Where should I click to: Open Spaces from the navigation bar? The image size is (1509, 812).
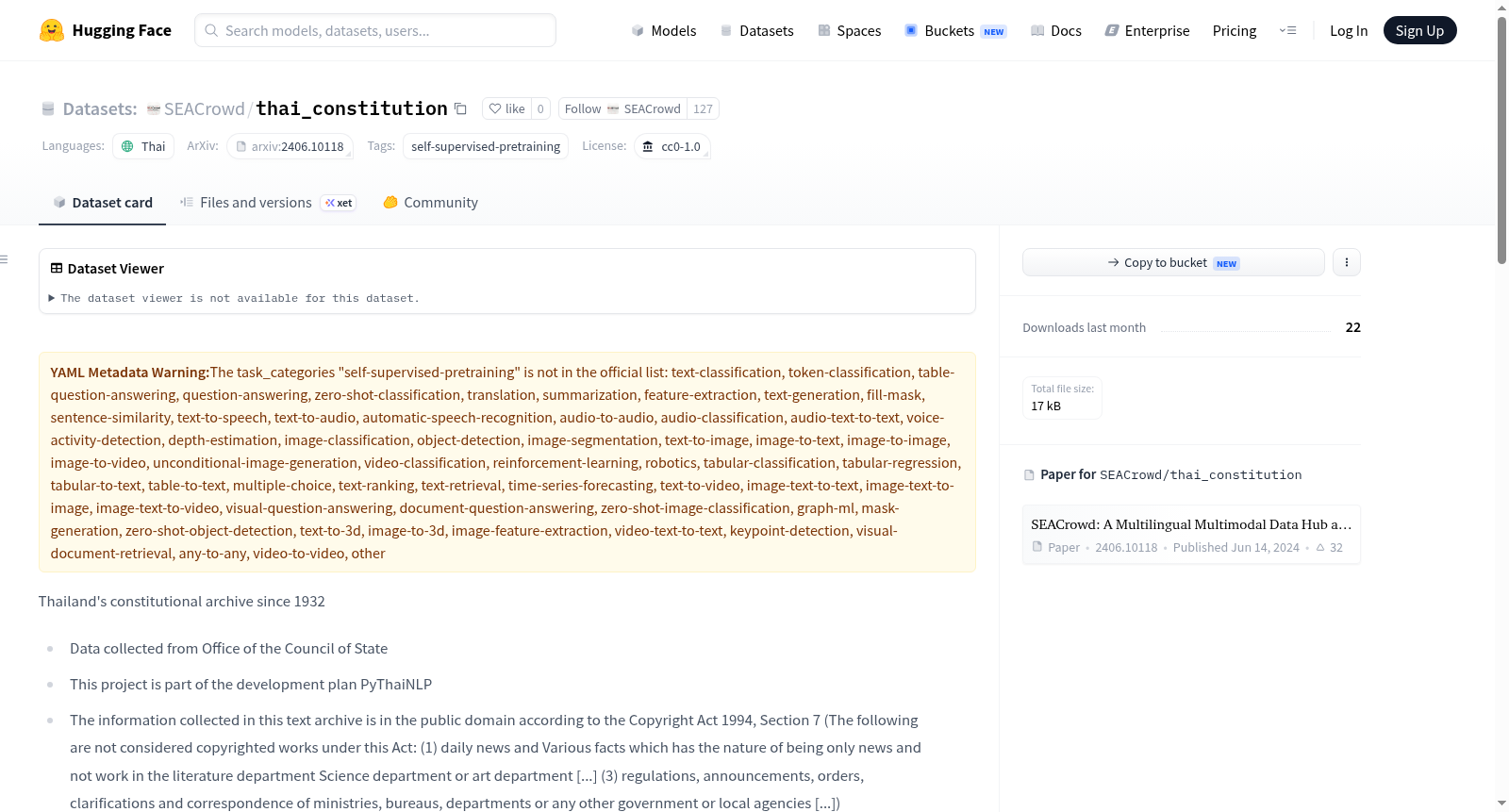tap(849, 30)
